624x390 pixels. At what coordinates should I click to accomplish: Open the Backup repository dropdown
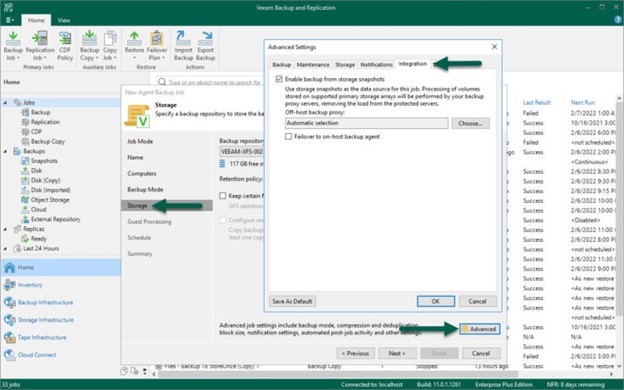coord(242,152)
